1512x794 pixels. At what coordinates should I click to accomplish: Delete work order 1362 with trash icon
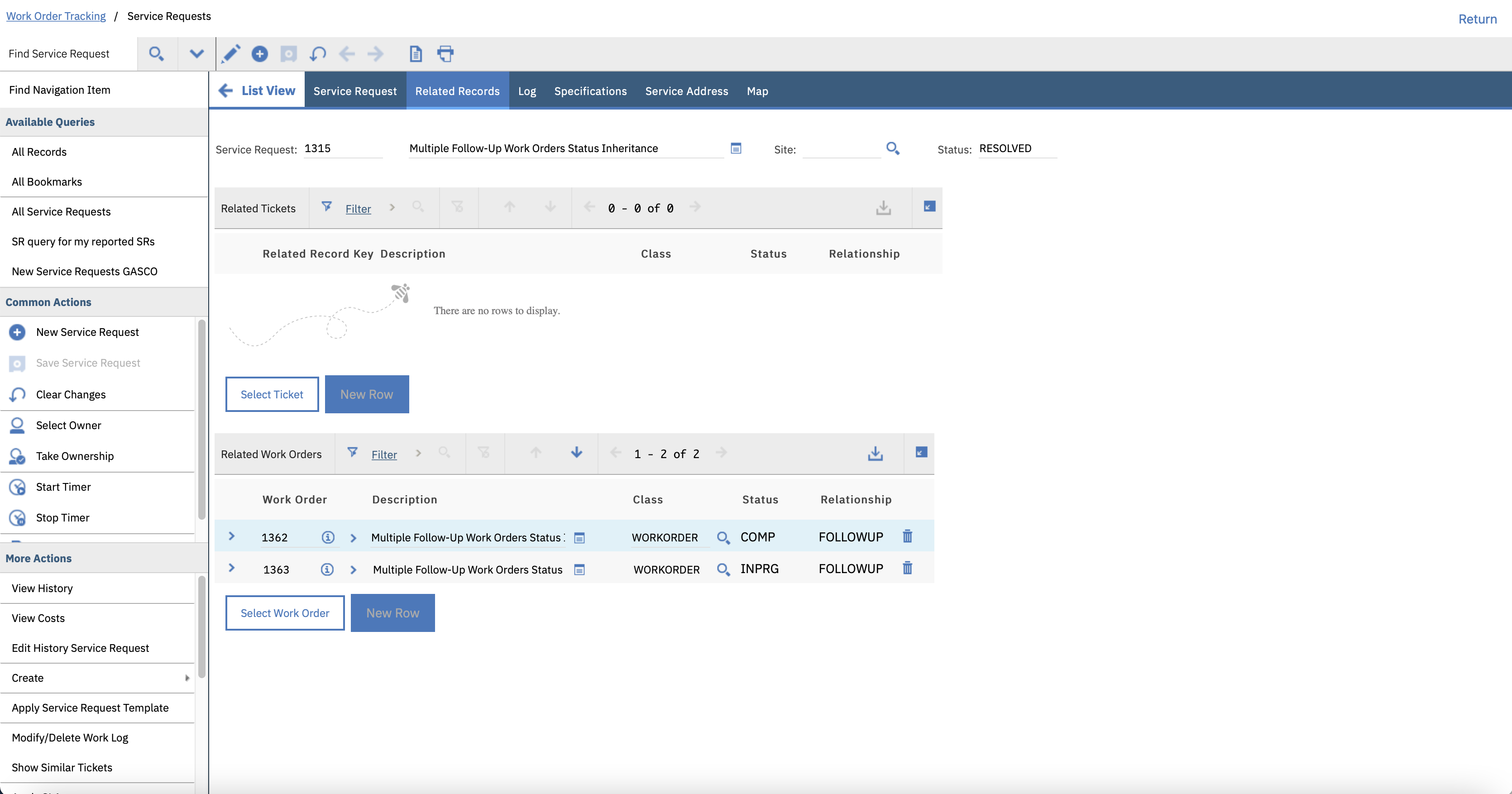(907, 536)
